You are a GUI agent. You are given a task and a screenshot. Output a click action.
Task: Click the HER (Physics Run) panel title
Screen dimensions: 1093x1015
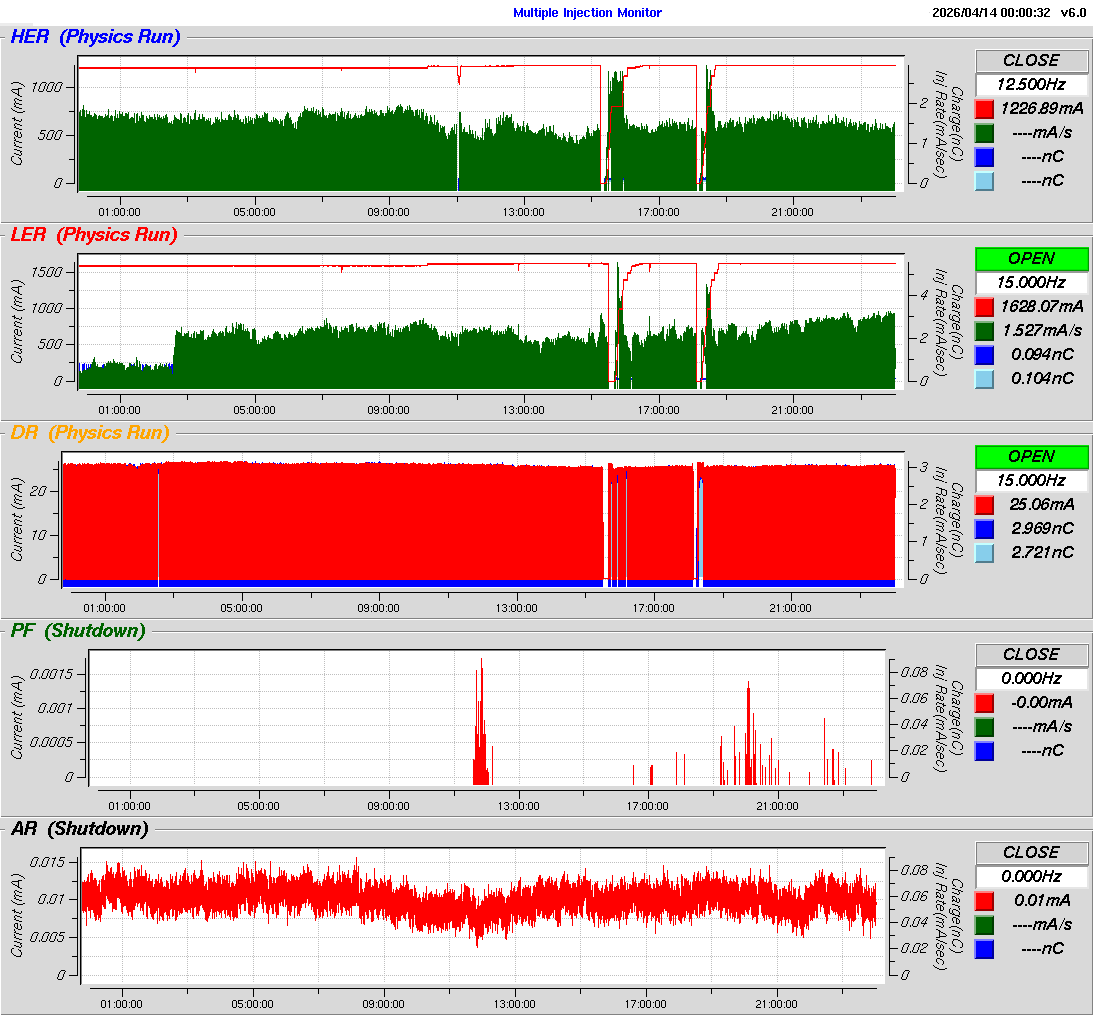click(x=95, y=37)
